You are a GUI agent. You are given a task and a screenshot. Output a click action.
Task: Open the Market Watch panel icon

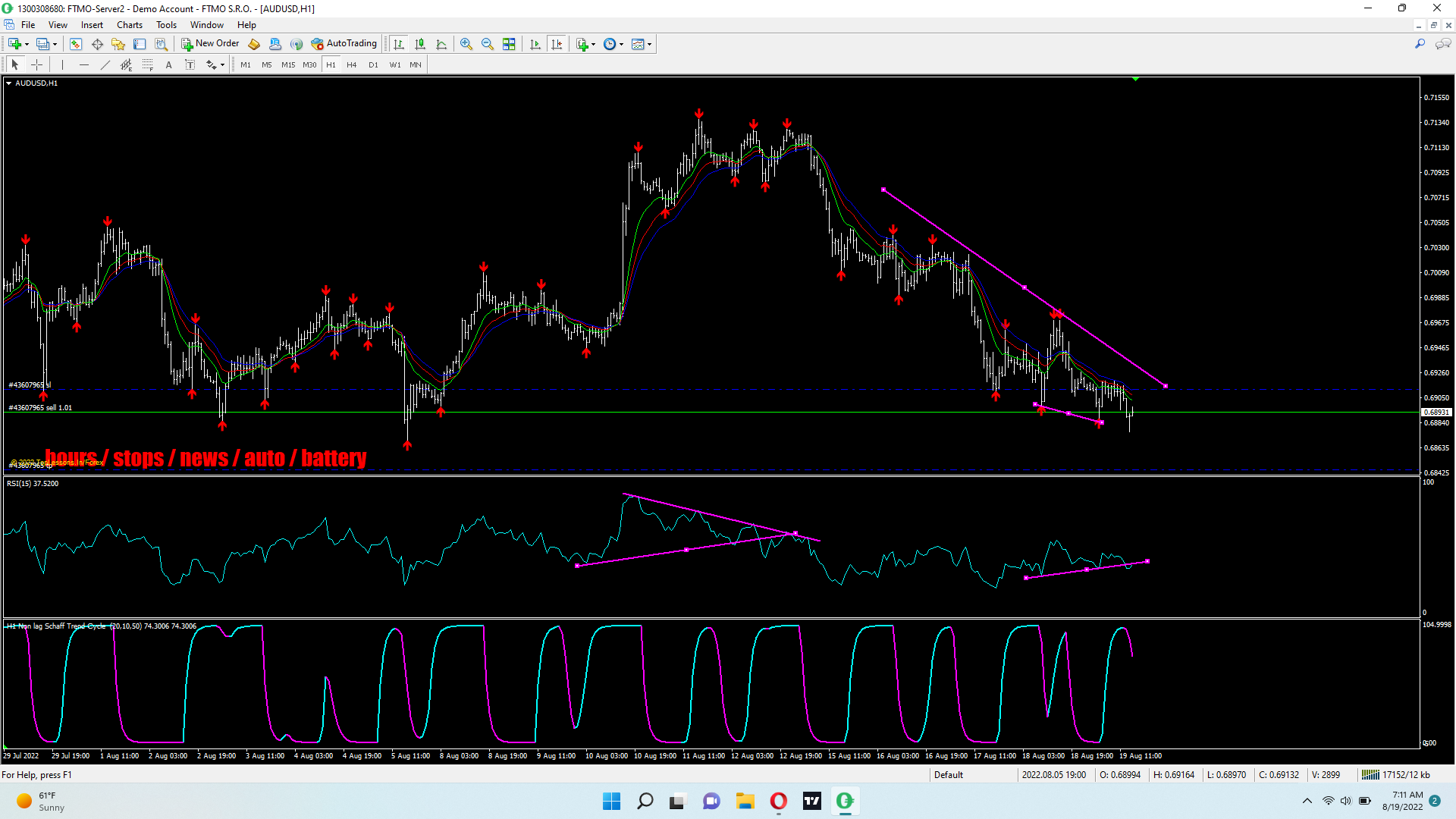pos(76,44)
